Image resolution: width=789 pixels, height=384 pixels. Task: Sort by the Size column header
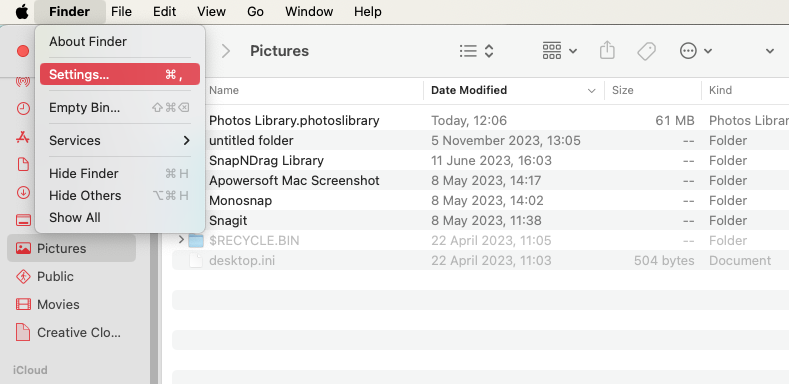pos(622,91)
